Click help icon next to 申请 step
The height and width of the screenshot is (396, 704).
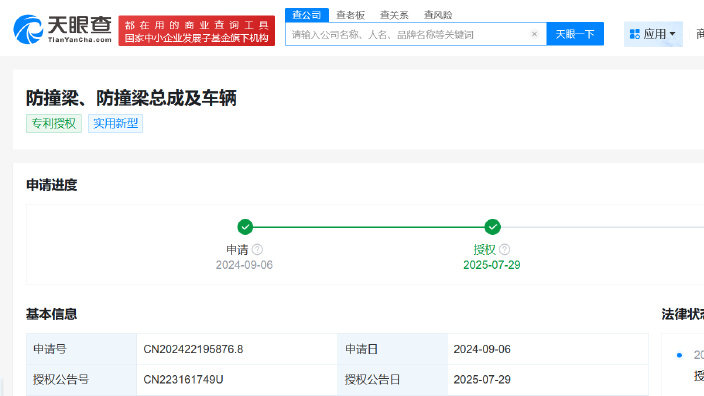(x=257, y=249)
